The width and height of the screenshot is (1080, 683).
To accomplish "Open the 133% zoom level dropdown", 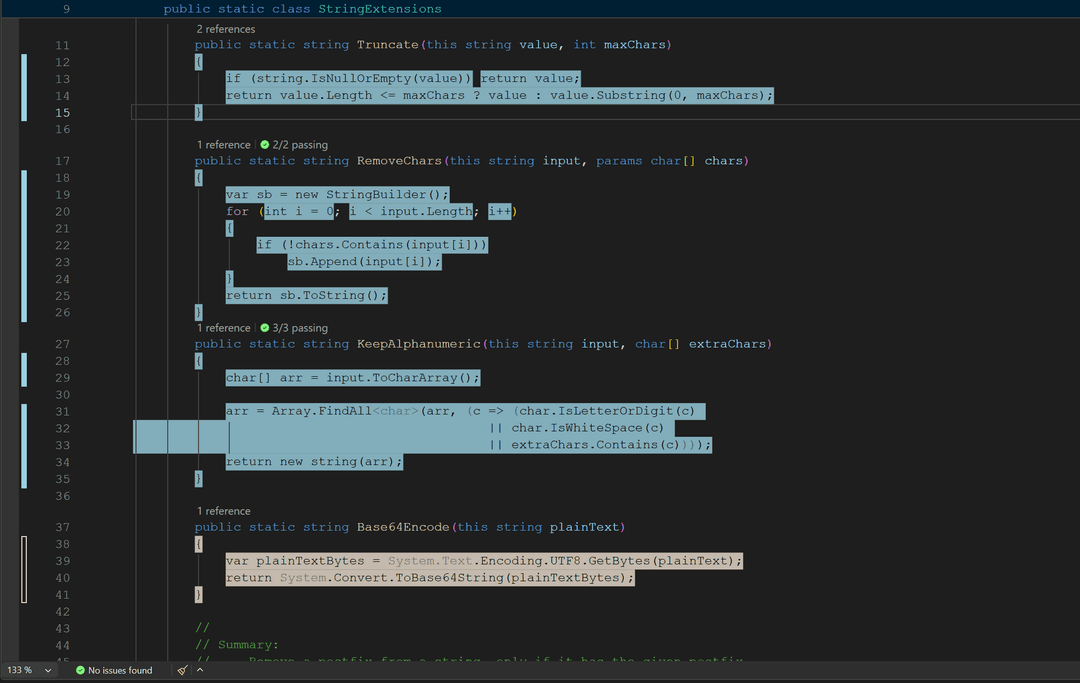I will pos(25,670).
